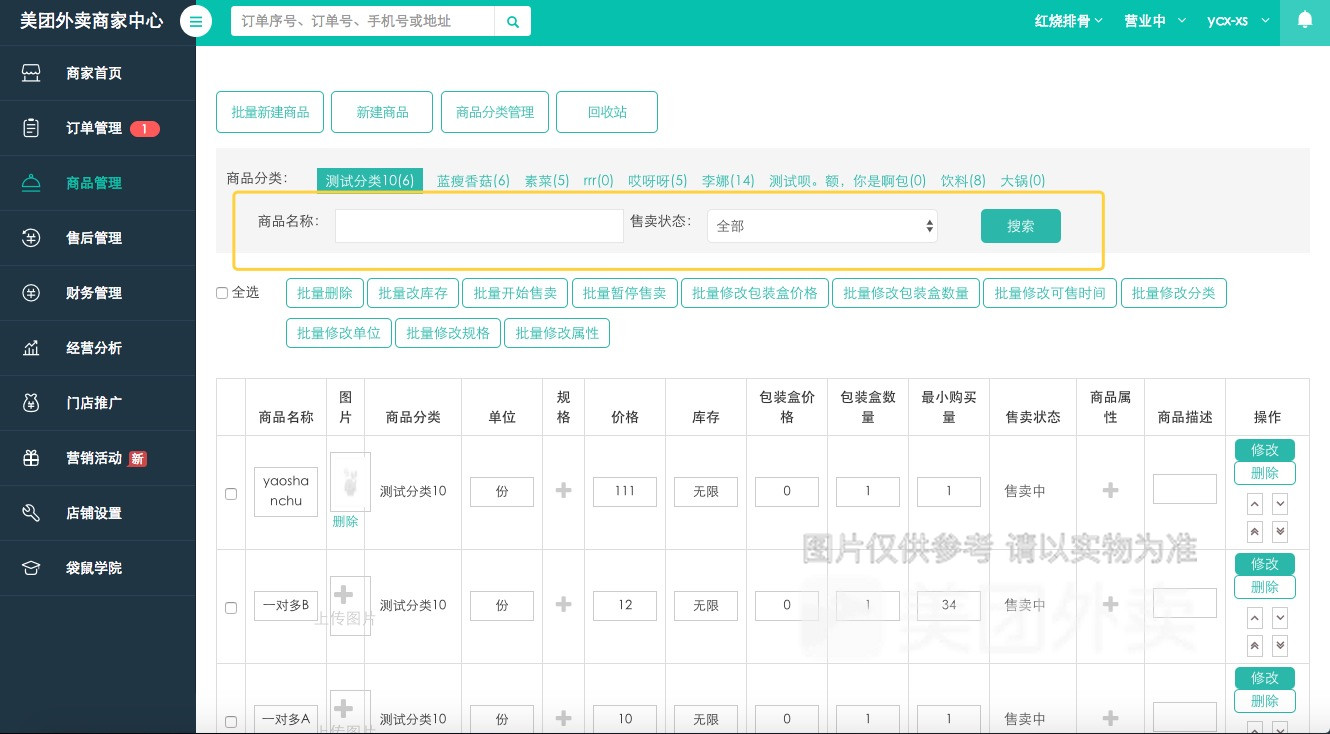The height and width of the screenshot is (734, 1330).
Task: Click the green 搜索 button
Action: [x=1021, y=226]
